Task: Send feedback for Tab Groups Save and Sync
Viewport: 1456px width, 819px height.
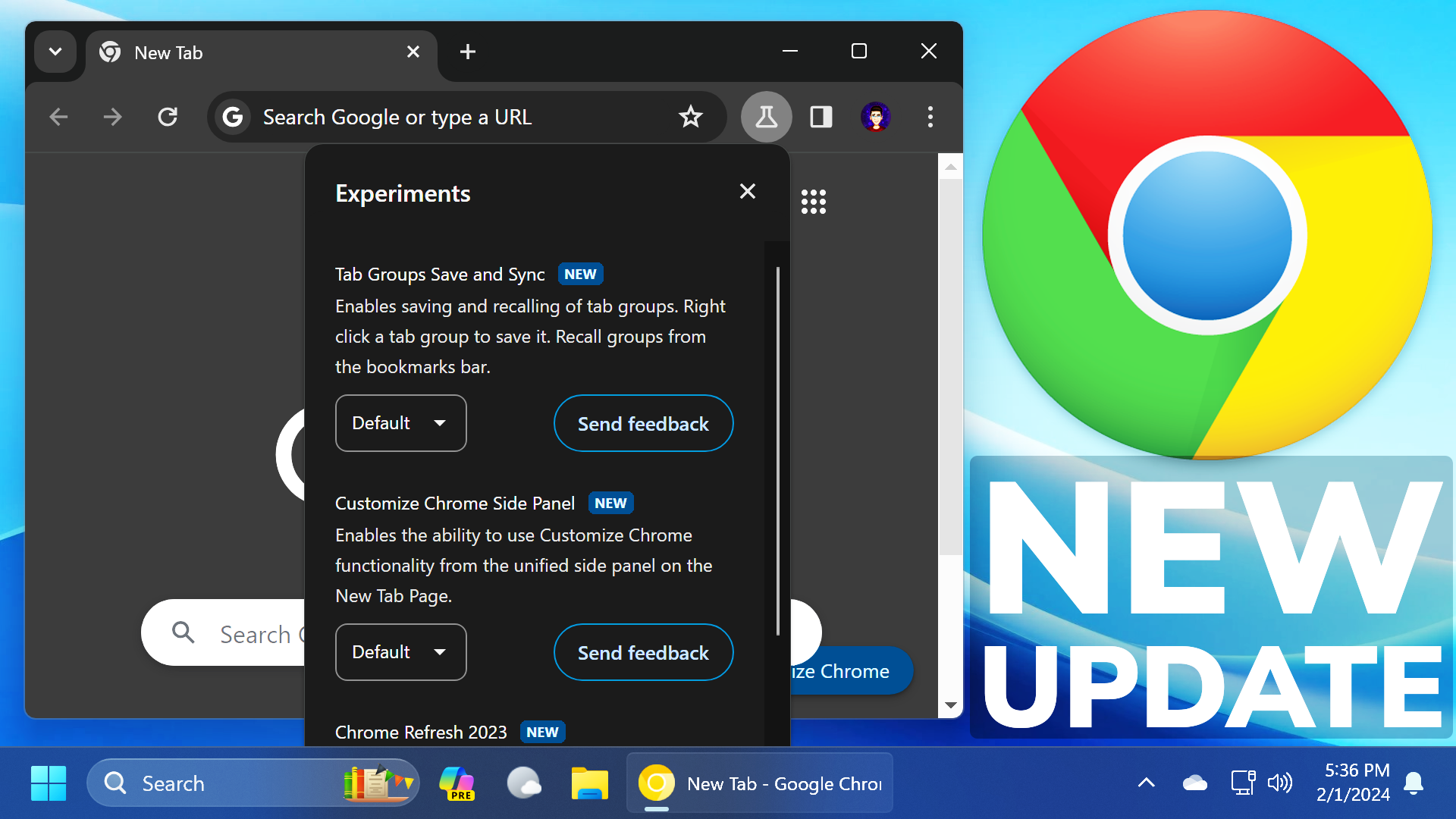Action: tap(643, 423)
